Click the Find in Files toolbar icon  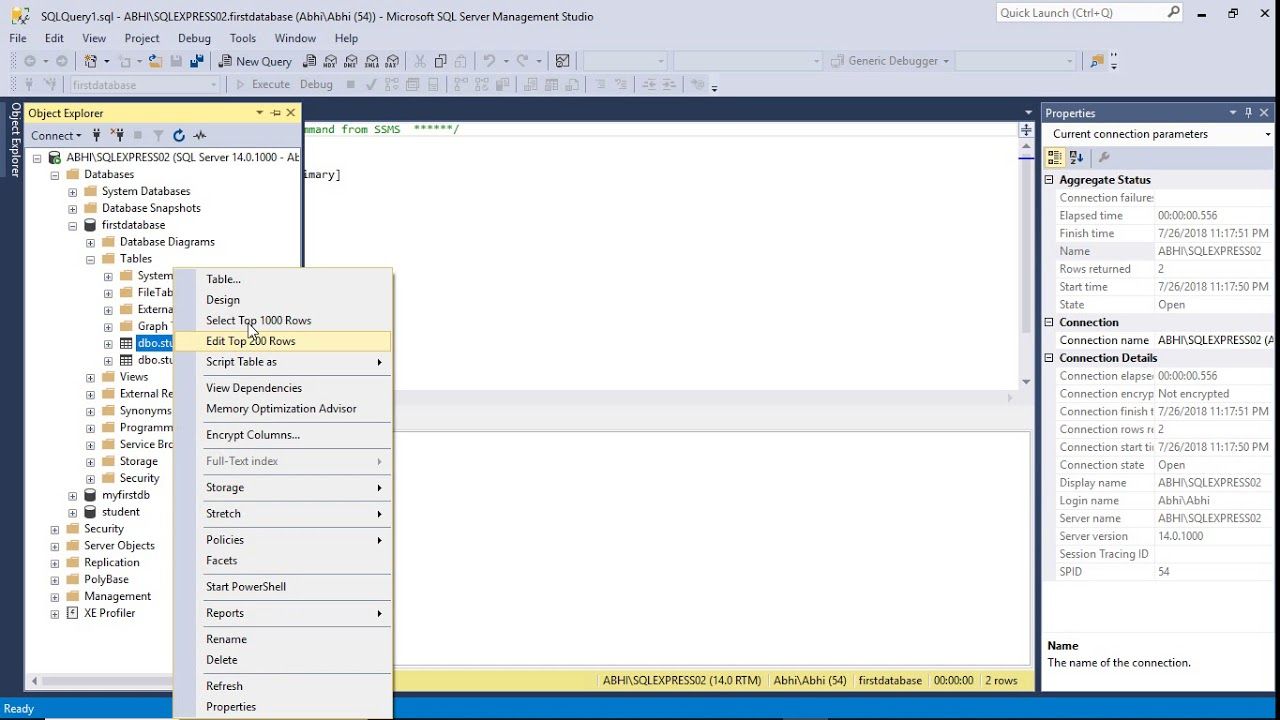[1098, 61]
